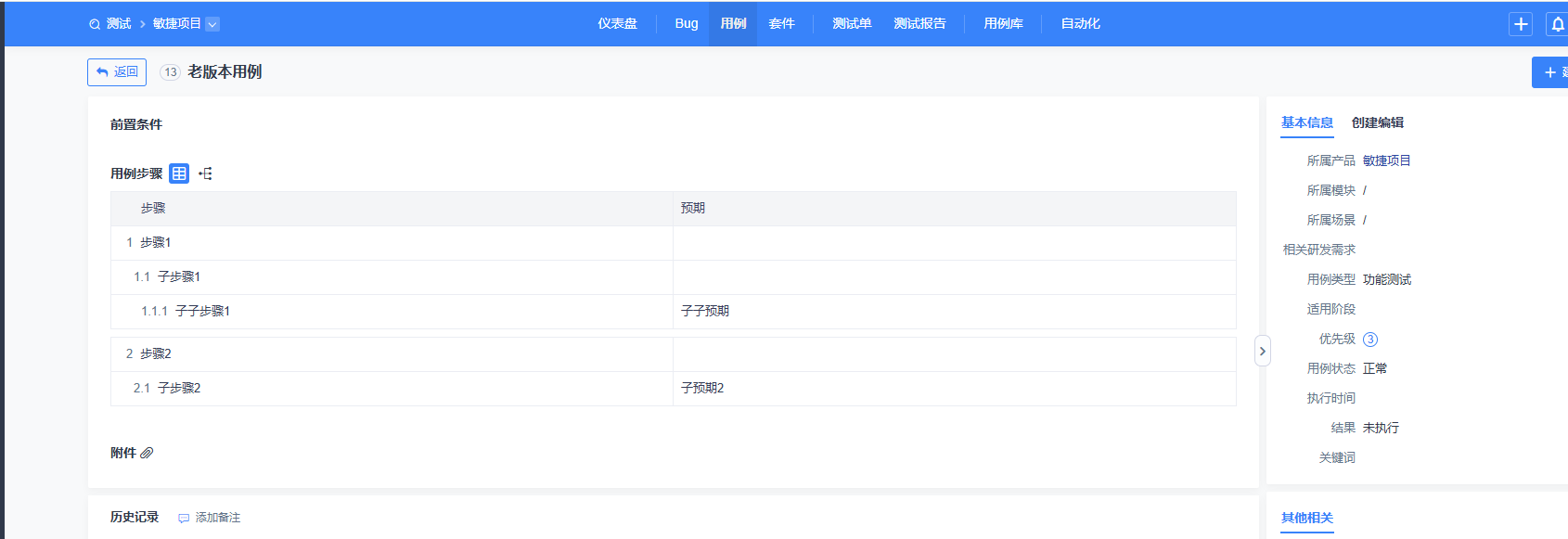Open the Bug tab
Image resolution: width=1568 pixels, height=539 pixels.
[687, 24]
